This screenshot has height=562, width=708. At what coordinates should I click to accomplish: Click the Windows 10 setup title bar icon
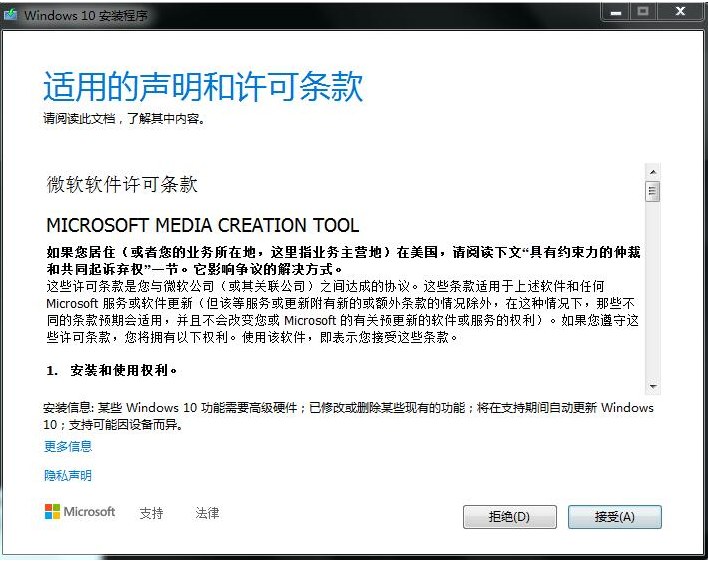(10, 14)
